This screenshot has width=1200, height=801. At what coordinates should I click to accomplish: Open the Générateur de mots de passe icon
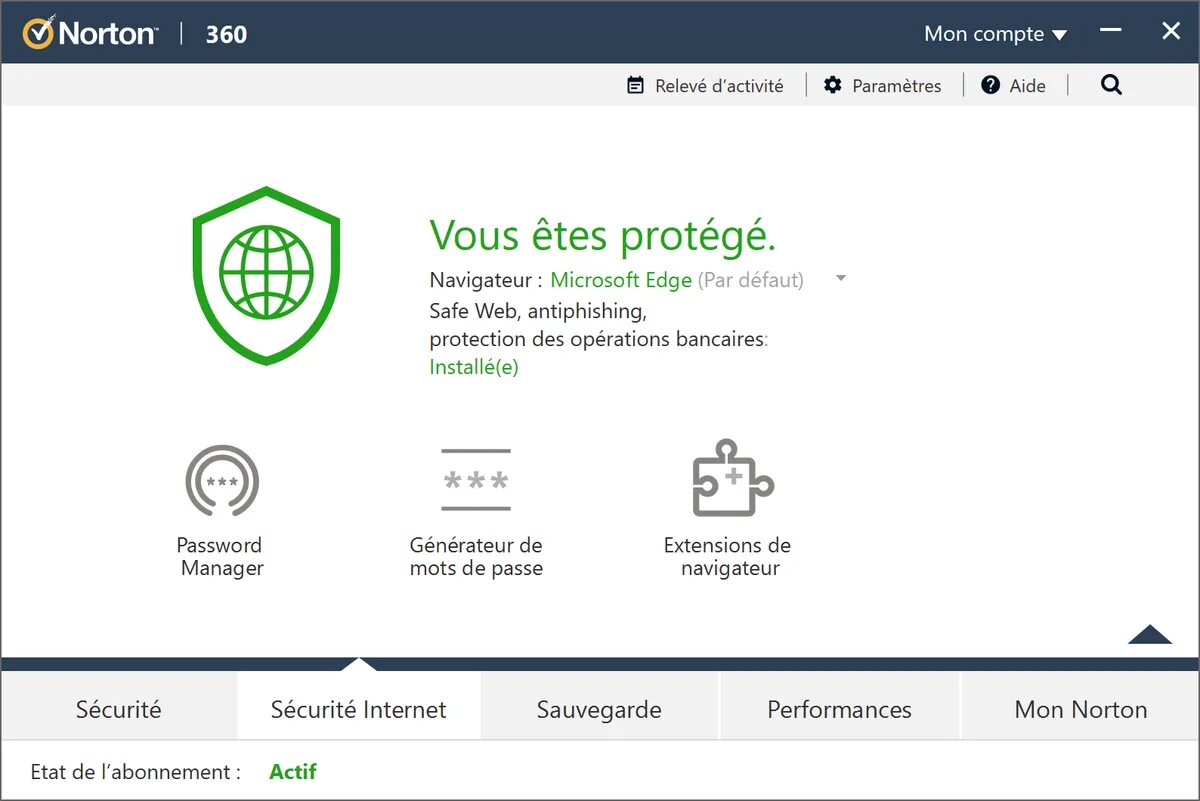pos(476,480)
